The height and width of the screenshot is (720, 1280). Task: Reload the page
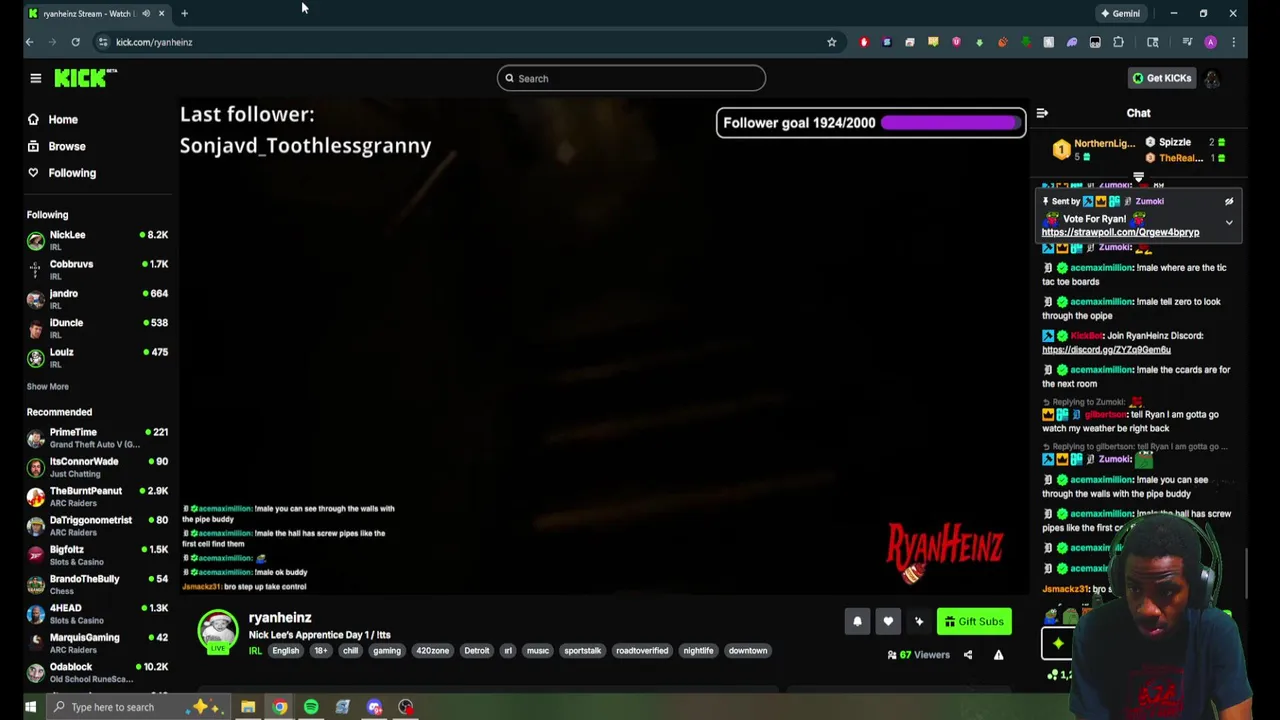(x=75, y=42)
